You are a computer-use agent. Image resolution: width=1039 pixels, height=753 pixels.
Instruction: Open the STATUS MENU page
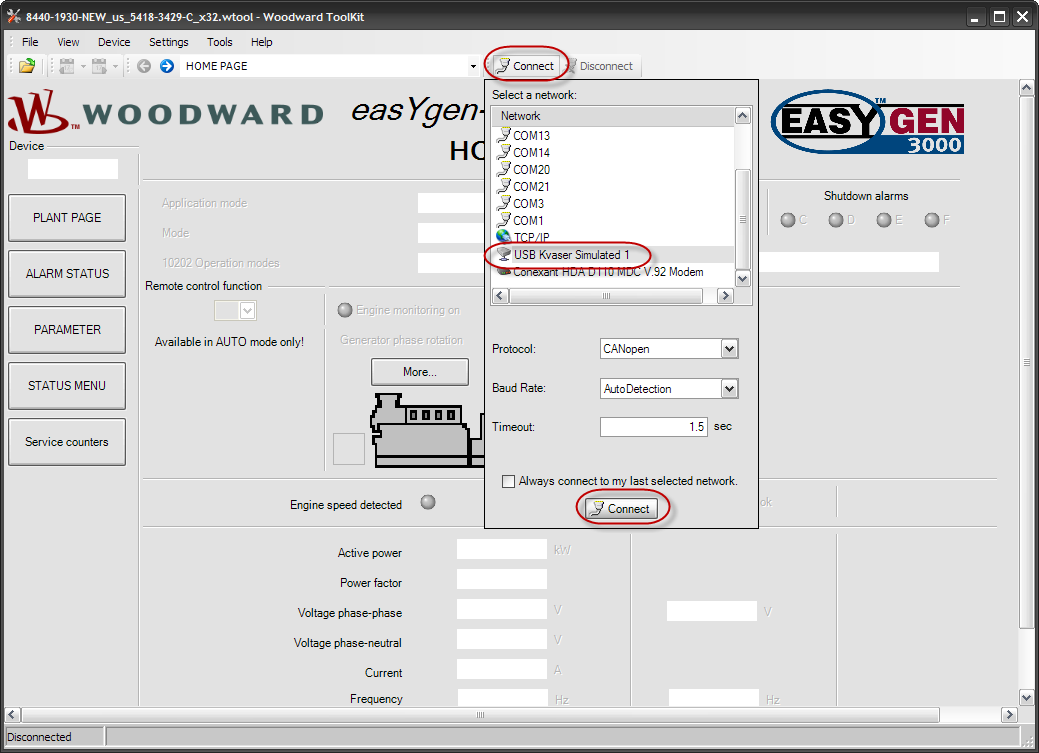pos(67,386)
